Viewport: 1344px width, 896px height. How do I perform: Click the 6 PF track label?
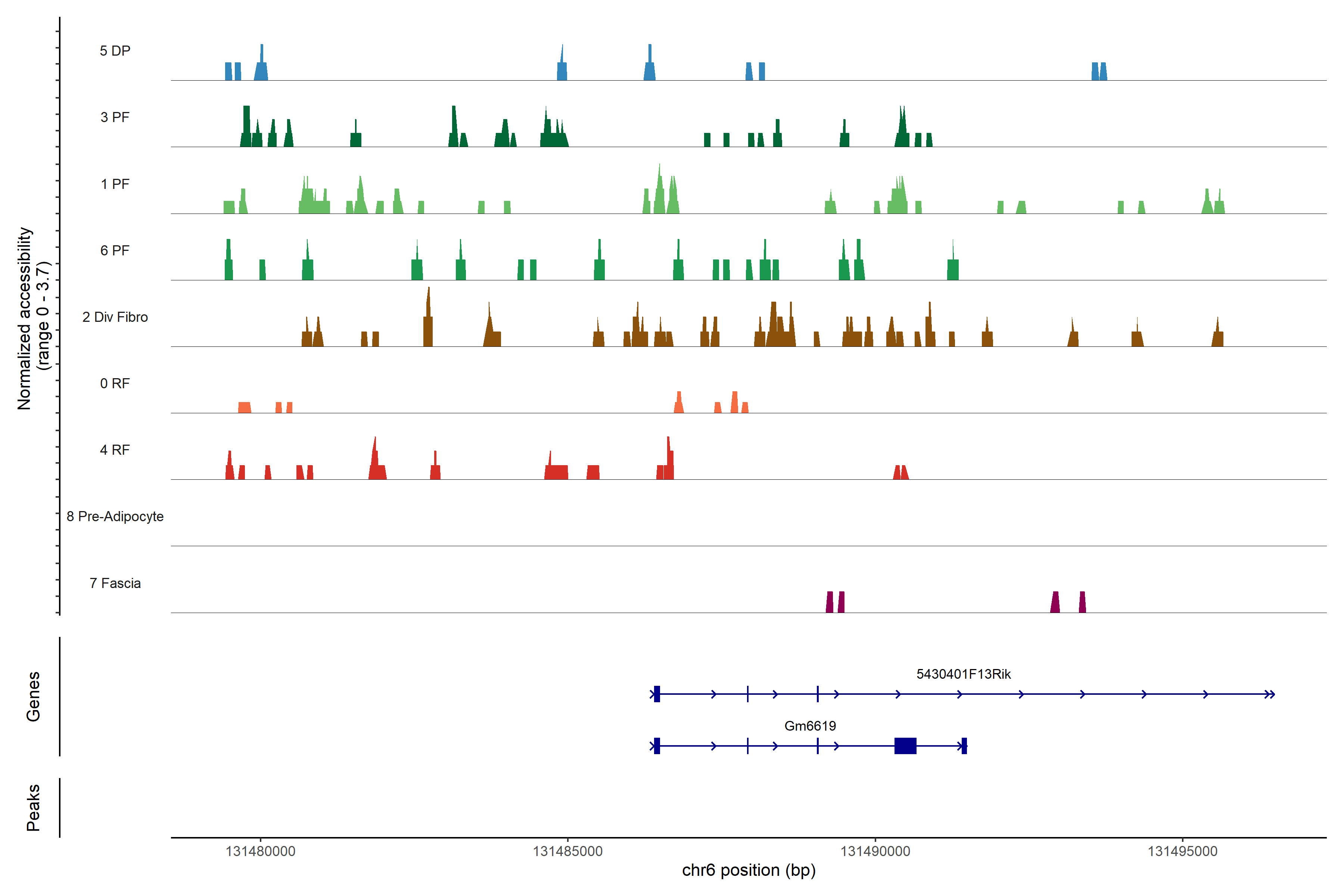coord(115,250)
